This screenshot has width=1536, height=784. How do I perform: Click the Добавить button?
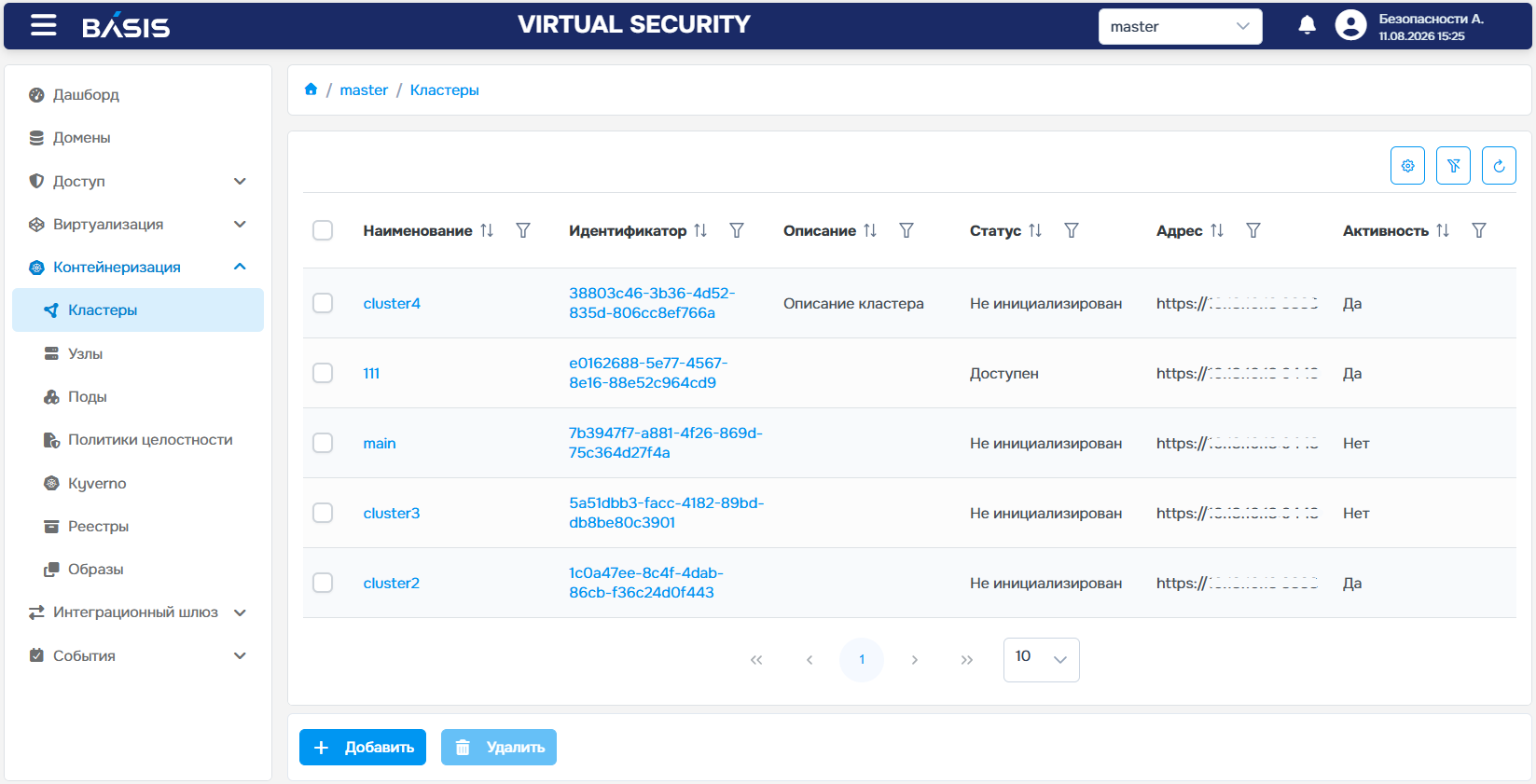363,747
